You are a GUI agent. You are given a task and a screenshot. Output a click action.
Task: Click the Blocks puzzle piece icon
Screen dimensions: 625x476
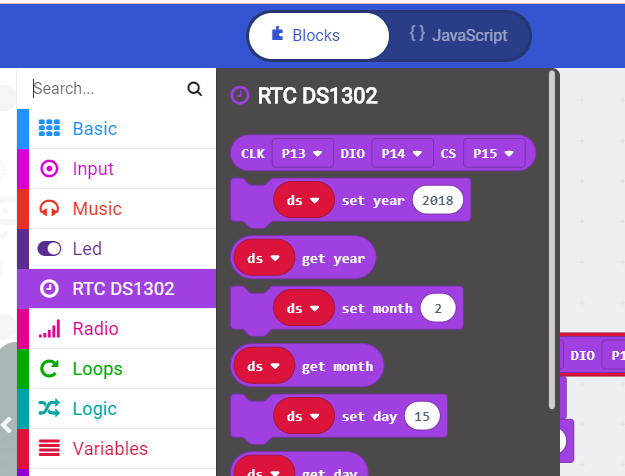pyautogui.click(x=277, y=34)
